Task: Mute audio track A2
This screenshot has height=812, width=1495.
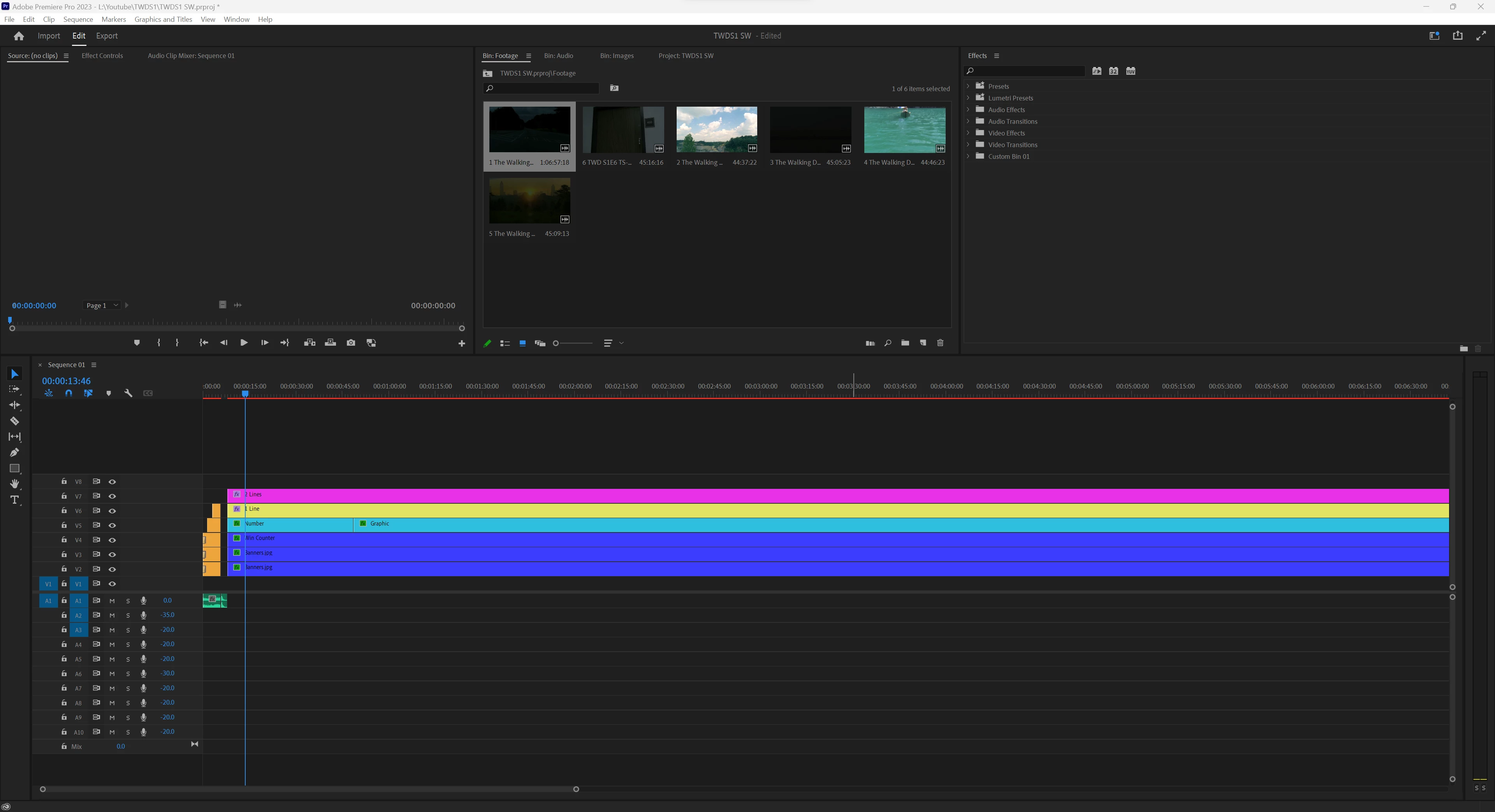Action: [112, 615]
